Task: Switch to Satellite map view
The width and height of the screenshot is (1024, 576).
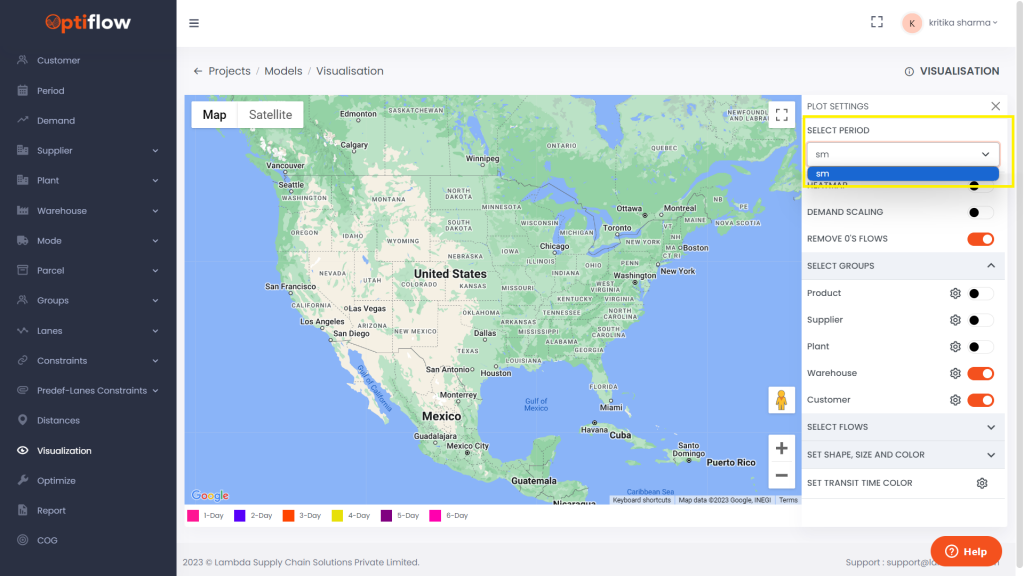Action: pos(270,115)
